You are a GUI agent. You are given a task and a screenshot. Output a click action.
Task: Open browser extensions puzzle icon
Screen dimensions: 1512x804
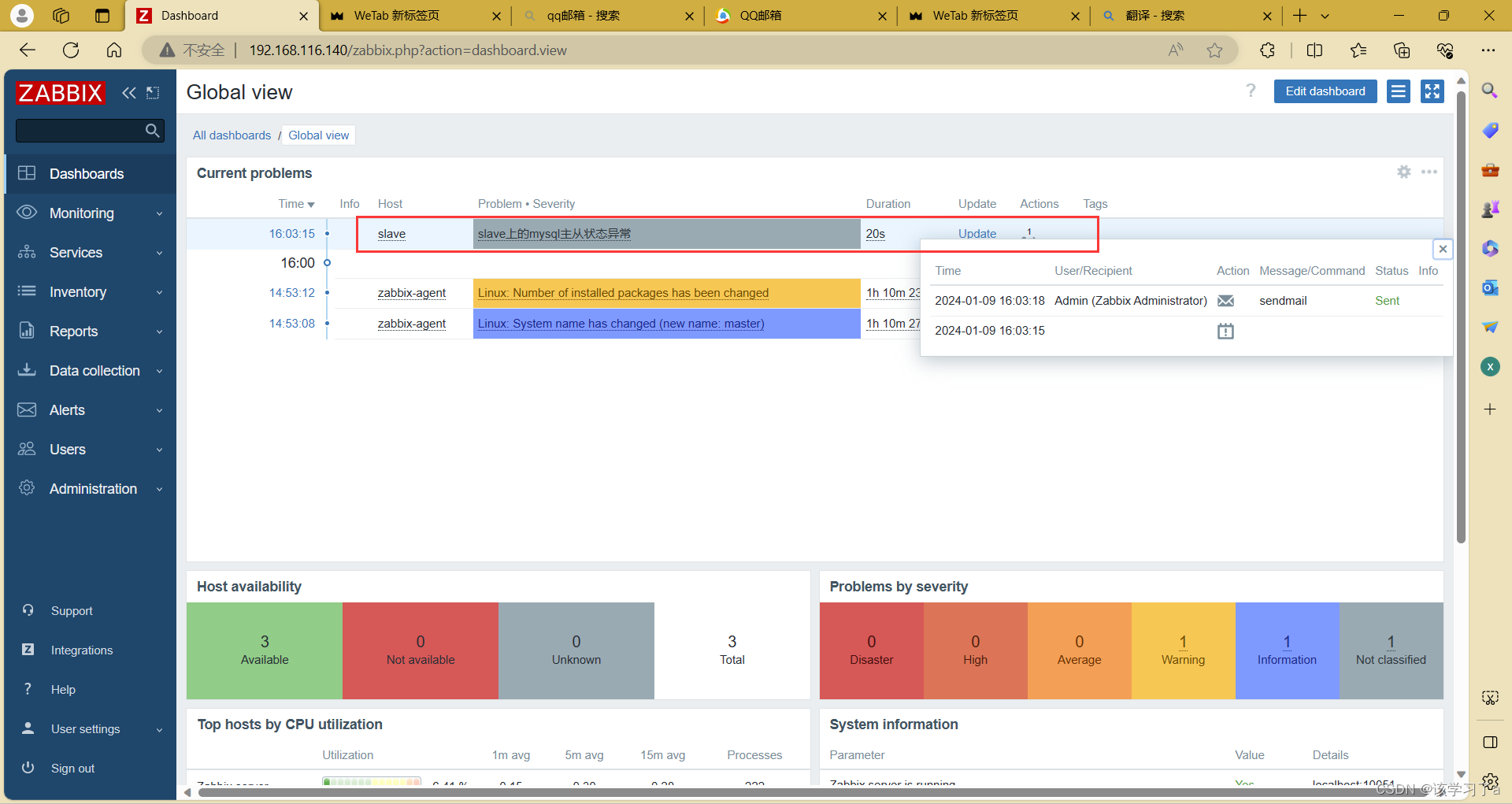coord(1267,50)
